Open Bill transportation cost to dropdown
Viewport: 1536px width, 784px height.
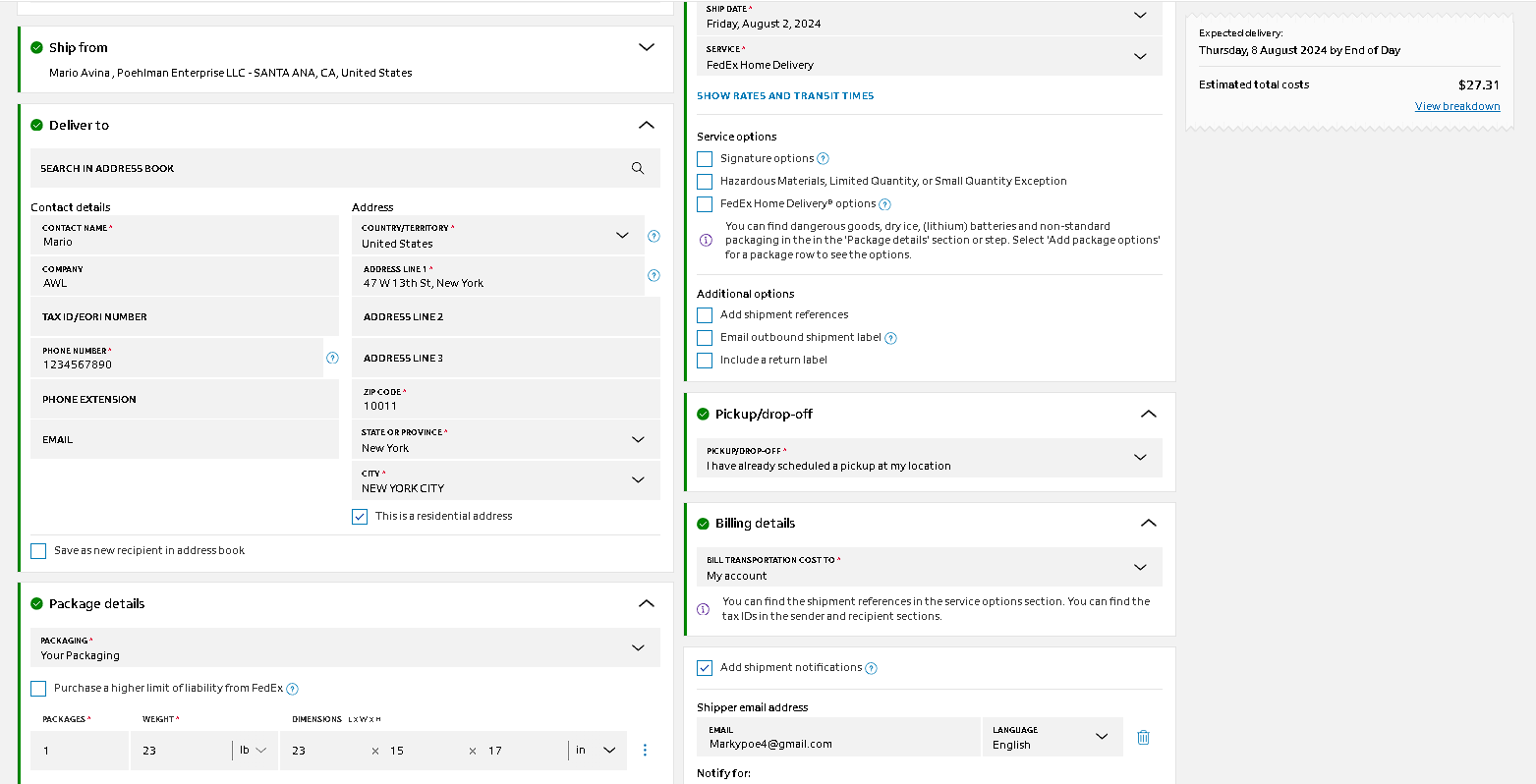coord(930,567)
